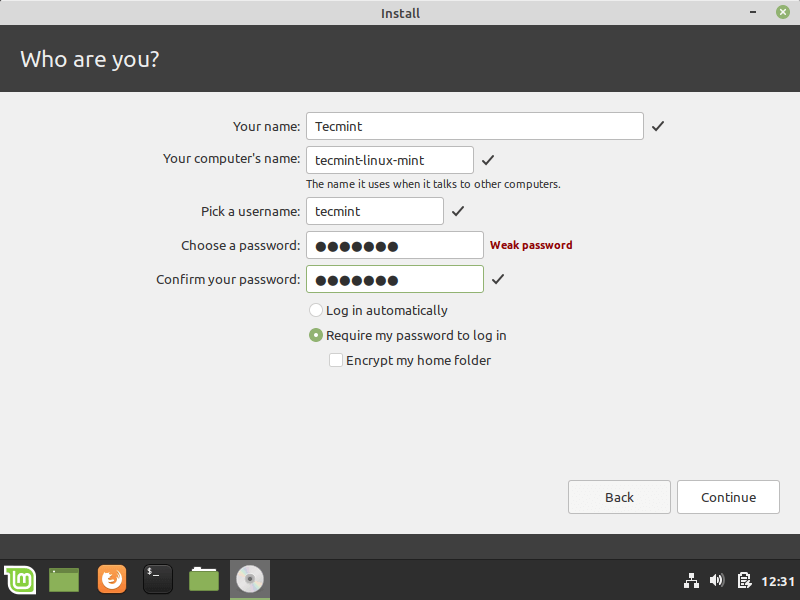
Task: Click inside the Your name field
Action: pyautogui.click(x=474, y=126)
